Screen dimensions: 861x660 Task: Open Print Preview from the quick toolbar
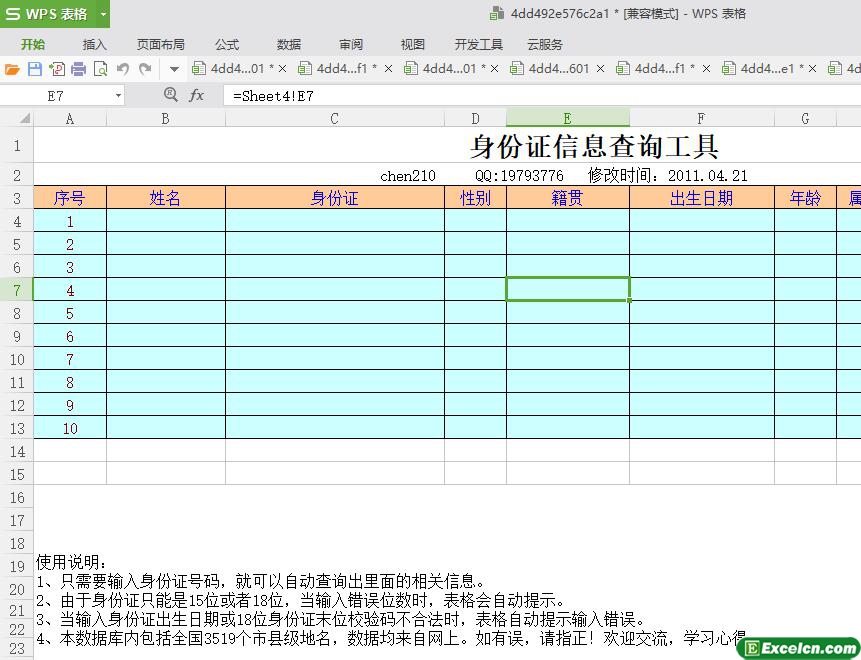coord(100,69)
